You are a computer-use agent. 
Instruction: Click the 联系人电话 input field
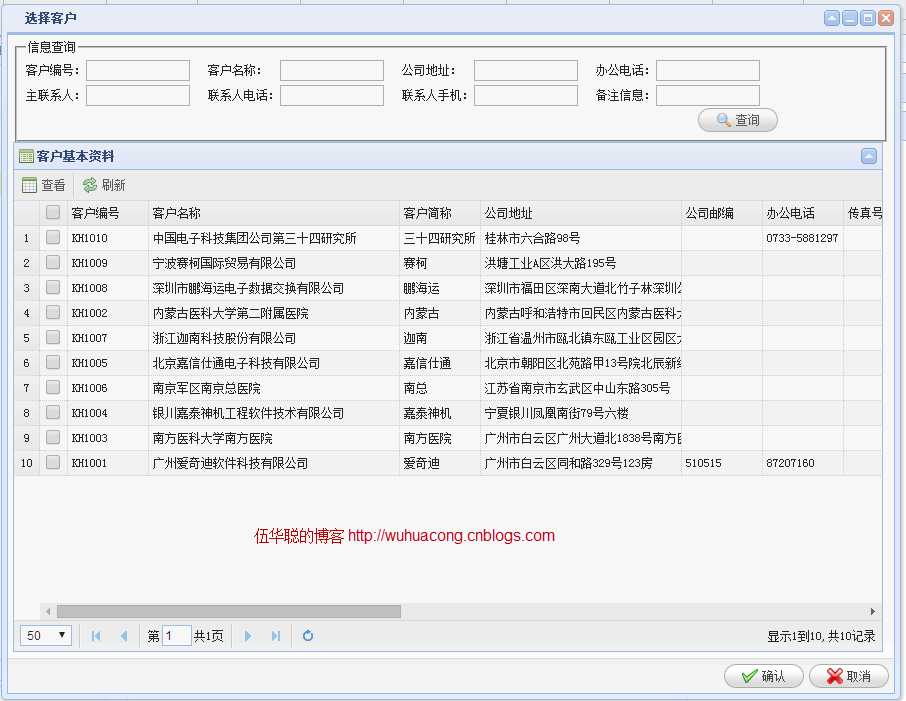click(332, 95)
